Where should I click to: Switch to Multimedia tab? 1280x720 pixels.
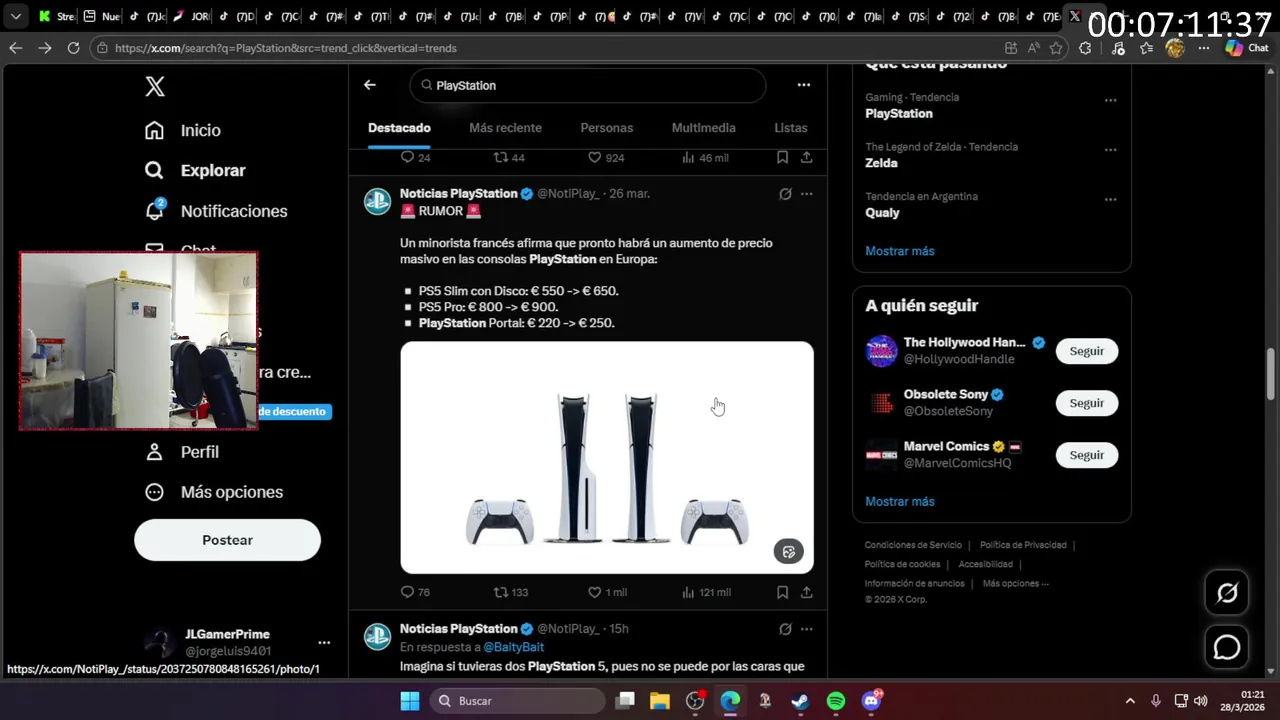coord(703,128)
